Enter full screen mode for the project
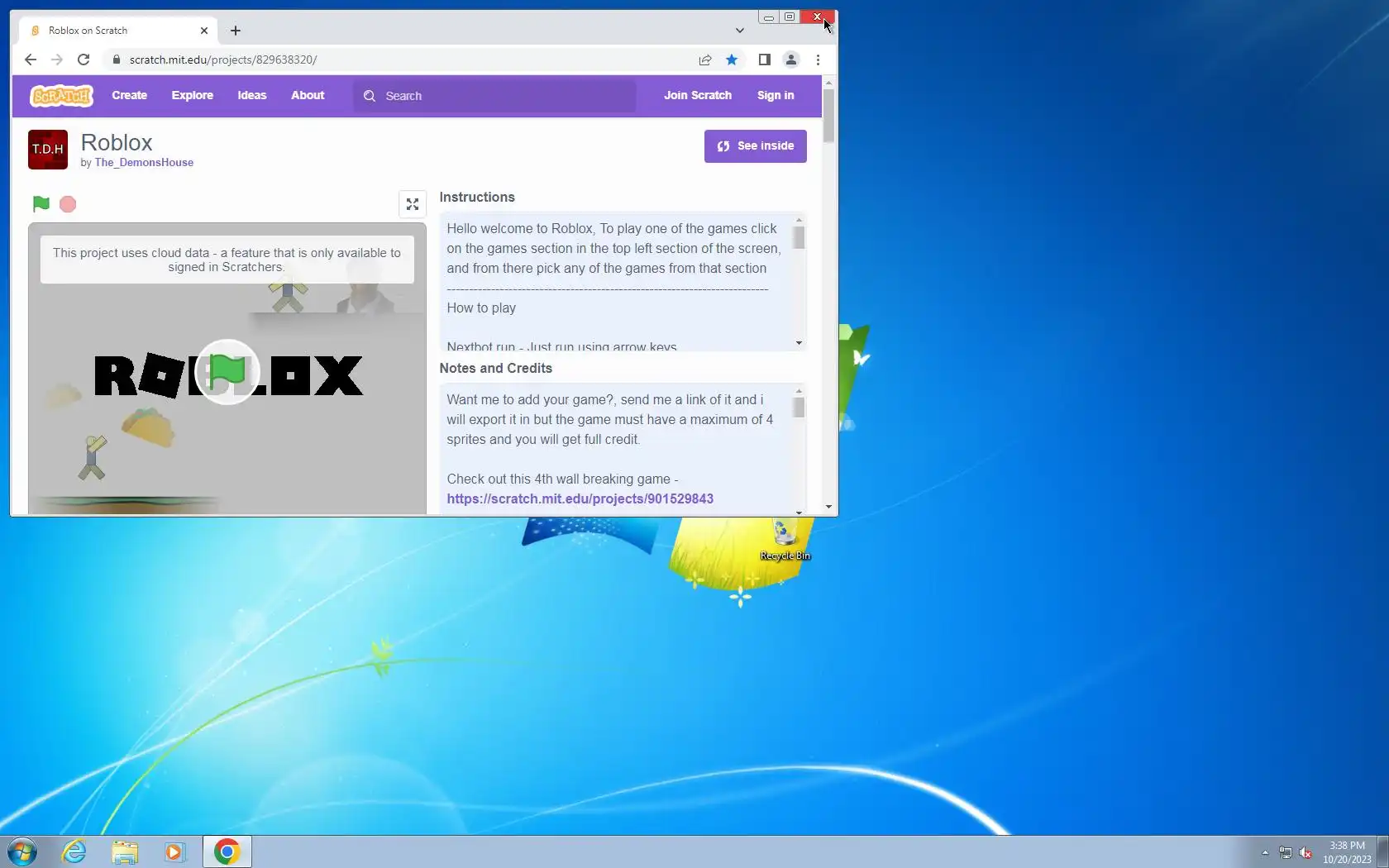Image resolution: width=1389 pixels, height=868 pixels. (x=413, y=204)
